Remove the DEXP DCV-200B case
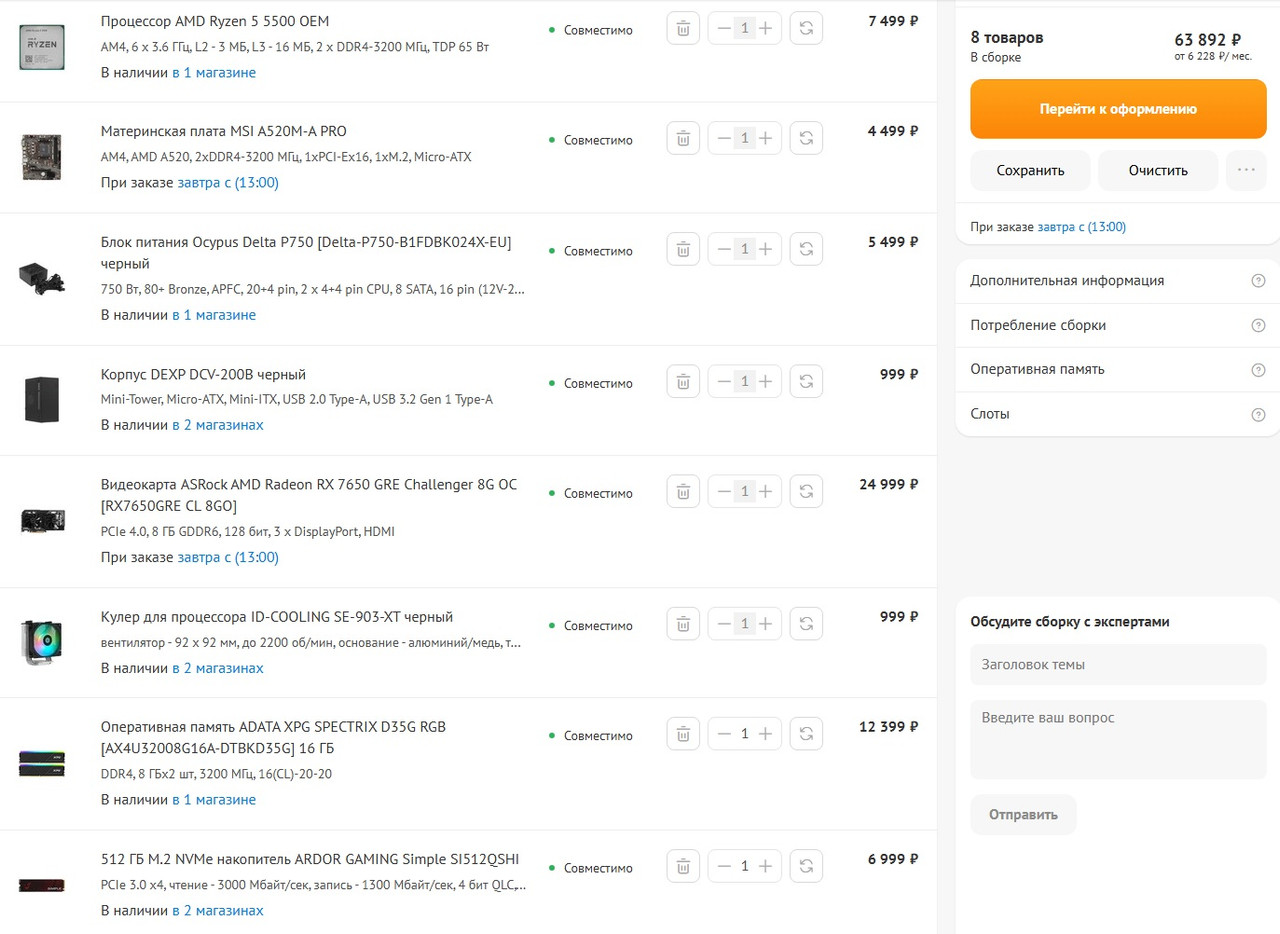The width and height of the screenshot is (1280, 934). click(682, 381)
